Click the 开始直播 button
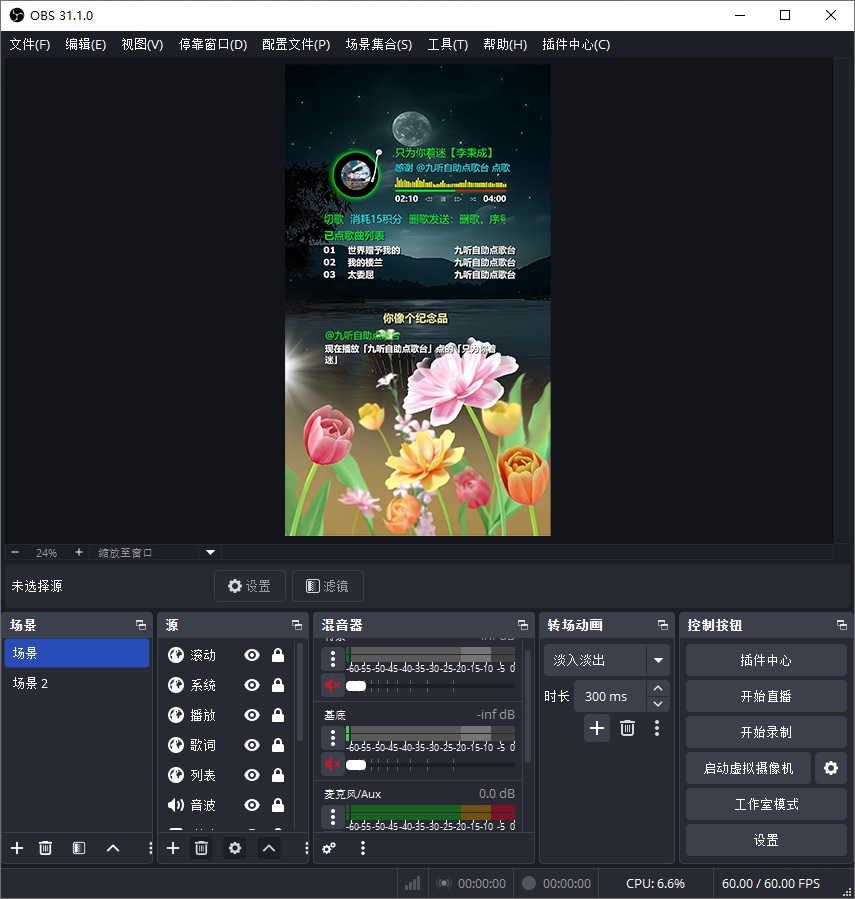 [766, 696]
